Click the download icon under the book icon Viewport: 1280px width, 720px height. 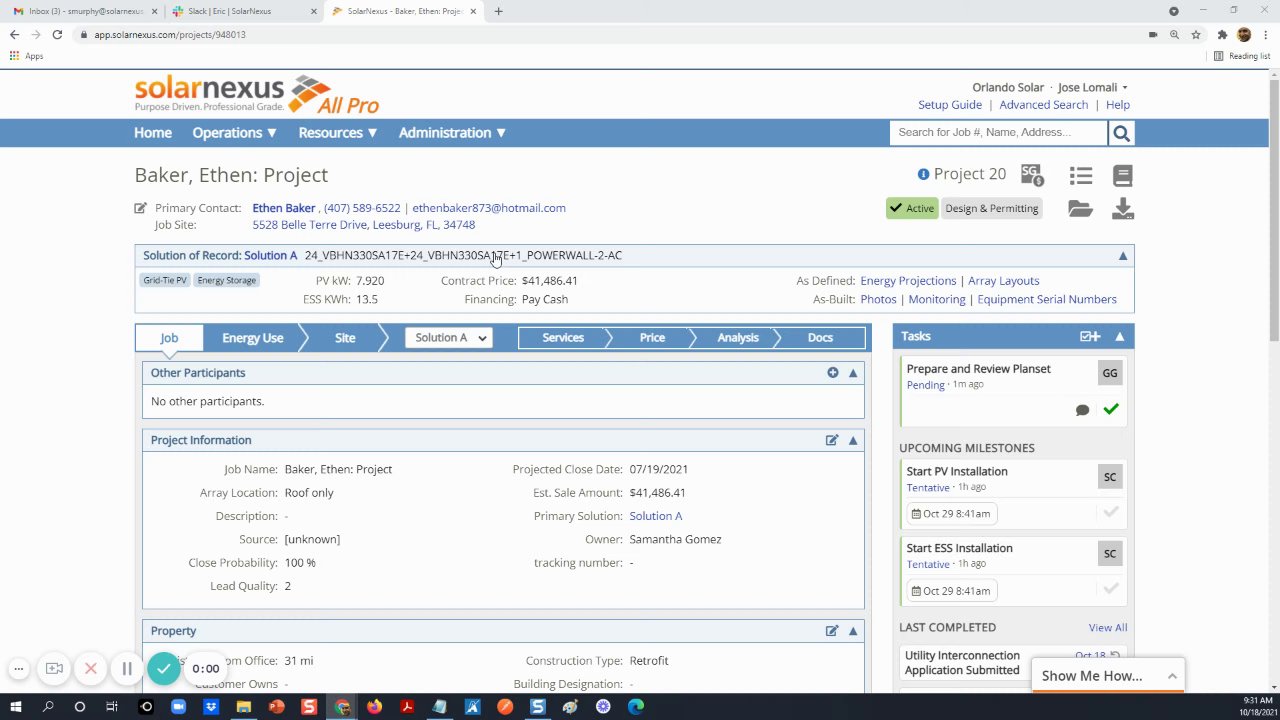tap(1123, 209)
